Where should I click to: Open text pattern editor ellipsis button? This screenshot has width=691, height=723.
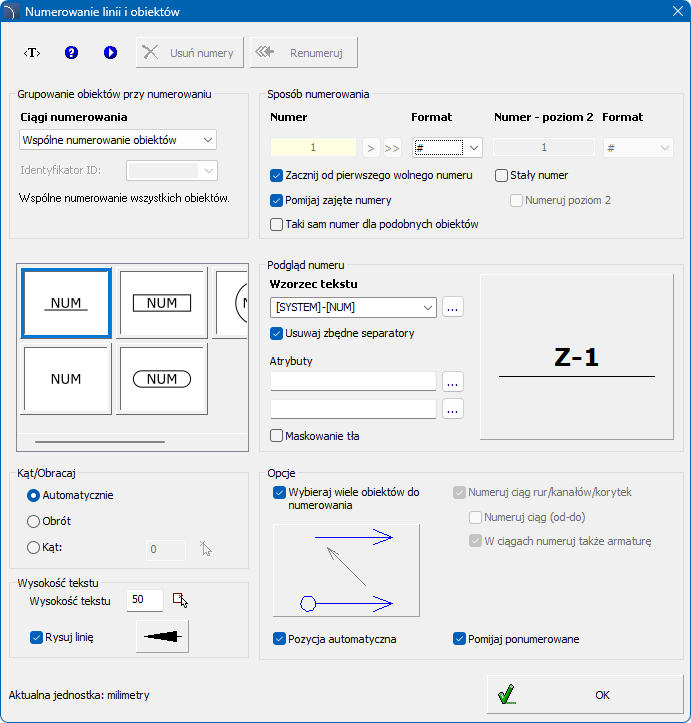click(453, 307)
